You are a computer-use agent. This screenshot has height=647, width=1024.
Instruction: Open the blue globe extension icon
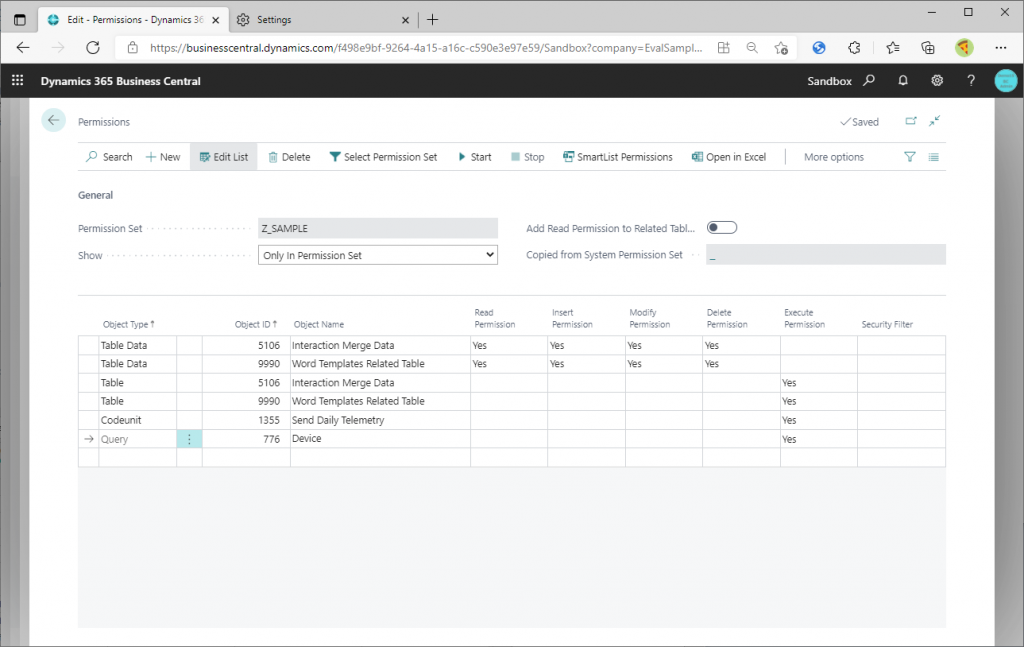819,48
